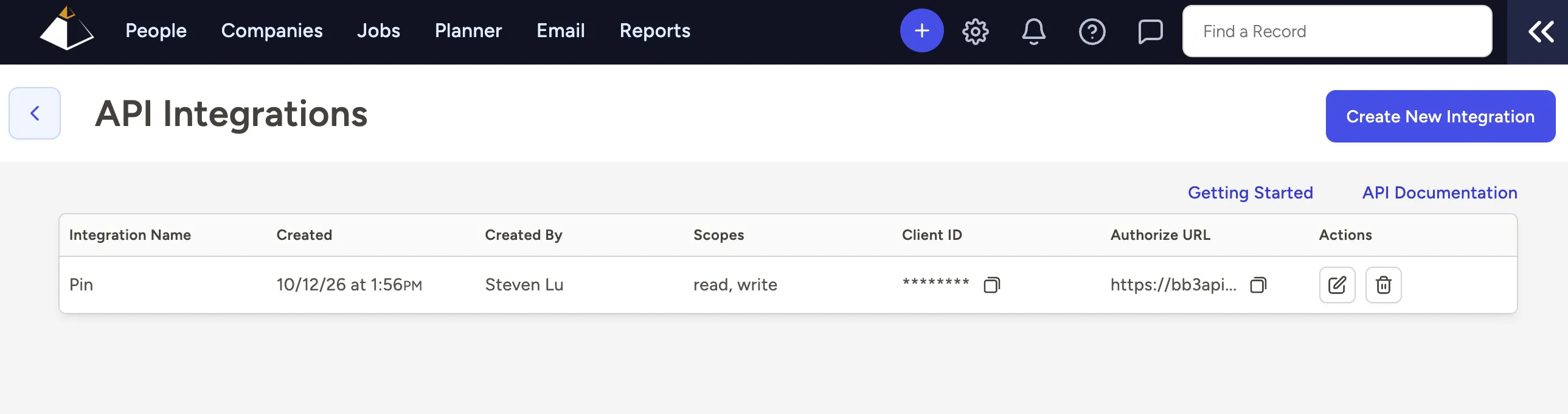Screen dimensions: 1568x414
Task: Open the Getting Started link
Action: click(1251, 192)
